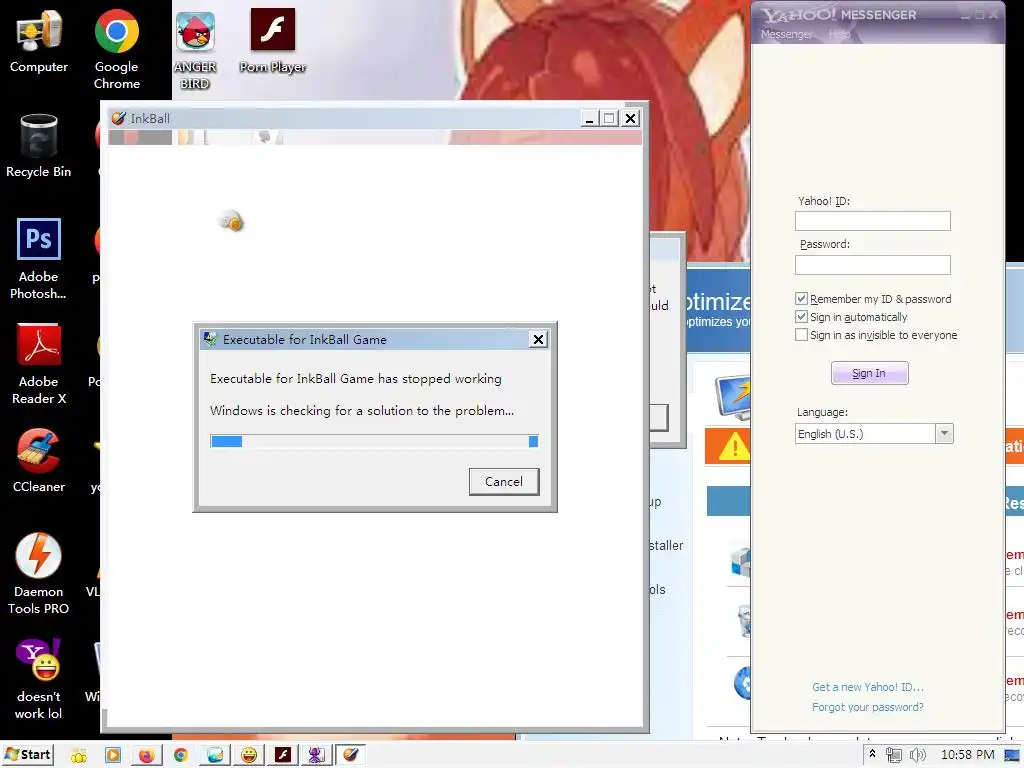Click the paint-window taskbar icon
1024x768 pixels.
[215, 756]
